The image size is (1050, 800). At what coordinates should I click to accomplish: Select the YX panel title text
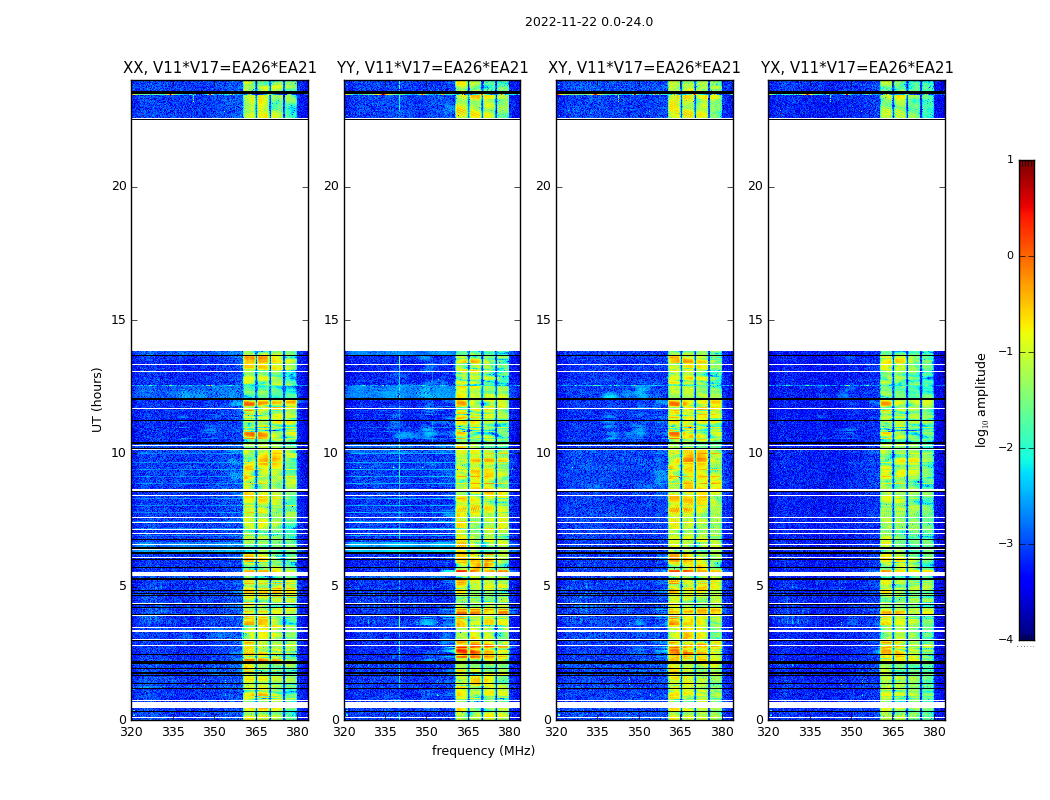pyautogui.click(x=856, y=68)
